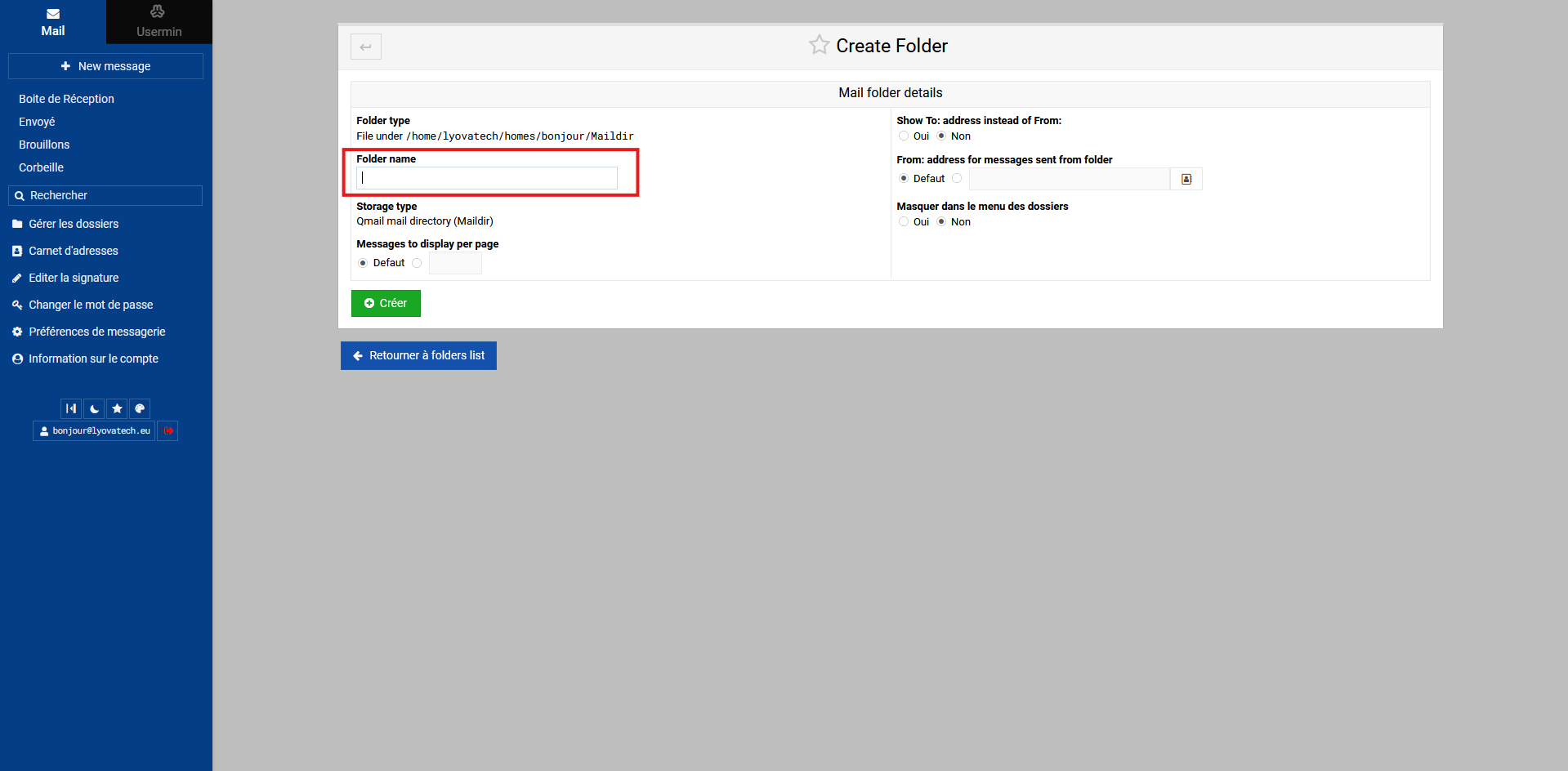Star the Create Folder page as favorite
The image size is (1568, 771).
pyautogui.click(x=819, y=45)
